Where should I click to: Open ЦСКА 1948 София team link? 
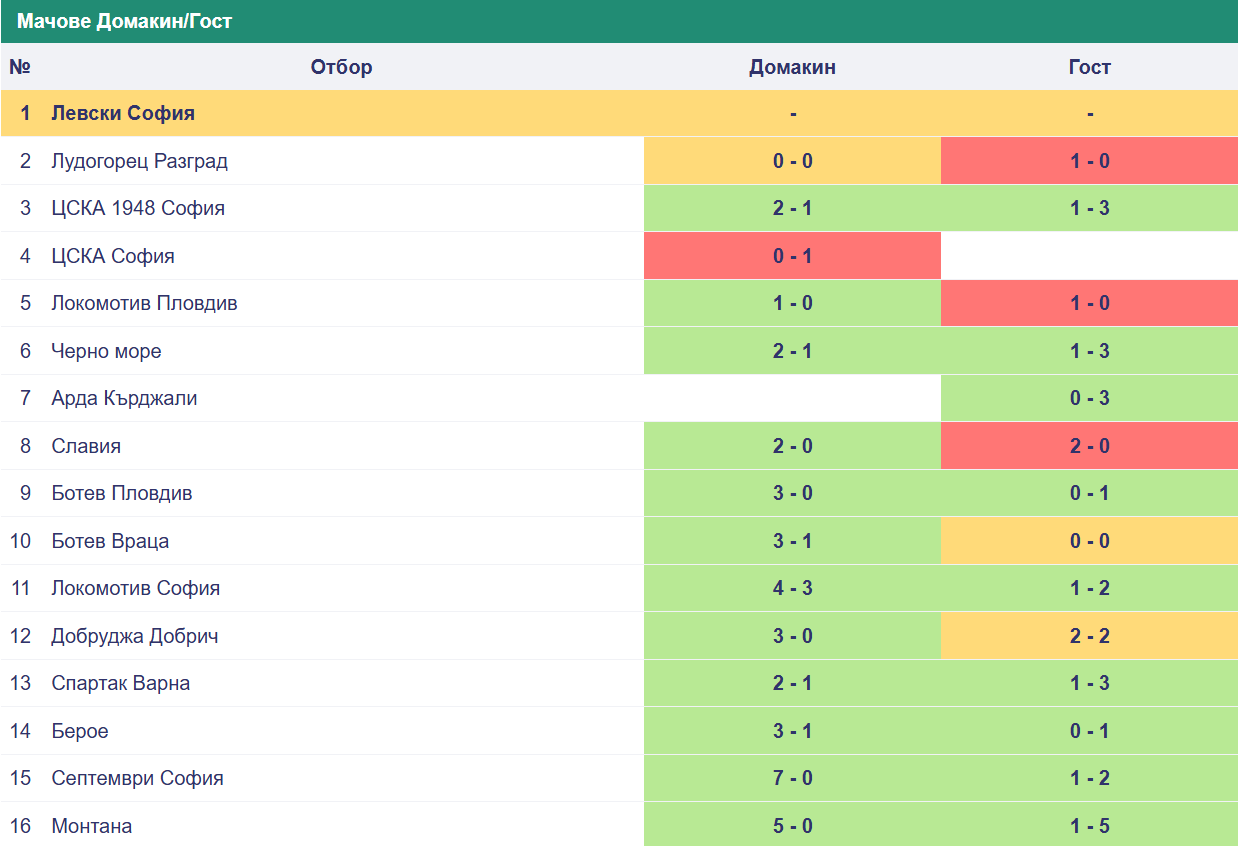point(138,208)
